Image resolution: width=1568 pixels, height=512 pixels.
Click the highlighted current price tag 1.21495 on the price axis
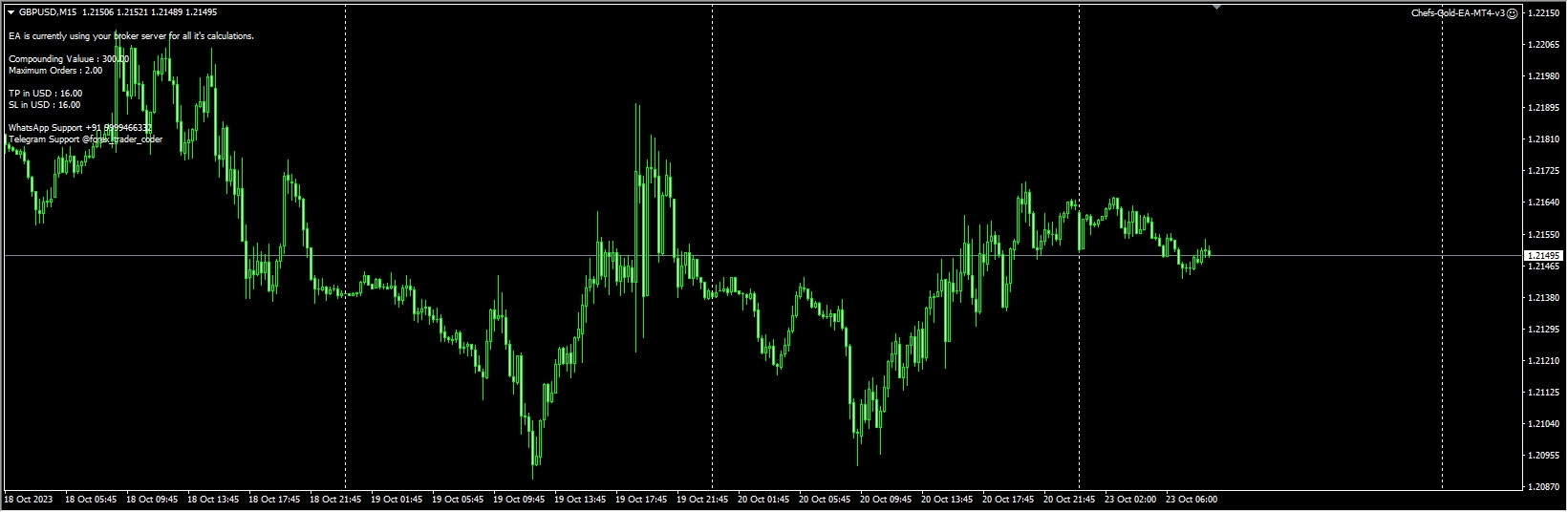click(1544, 256)
